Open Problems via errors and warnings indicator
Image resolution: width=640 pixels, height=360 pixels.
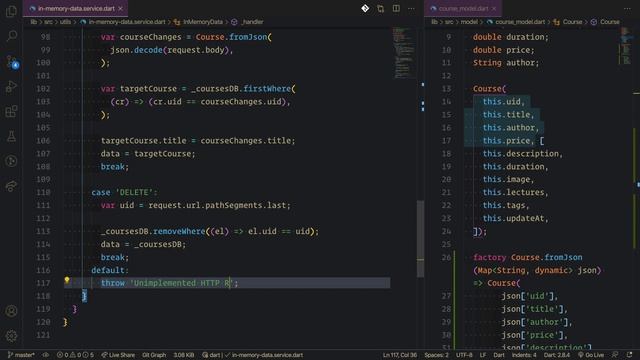75,355
